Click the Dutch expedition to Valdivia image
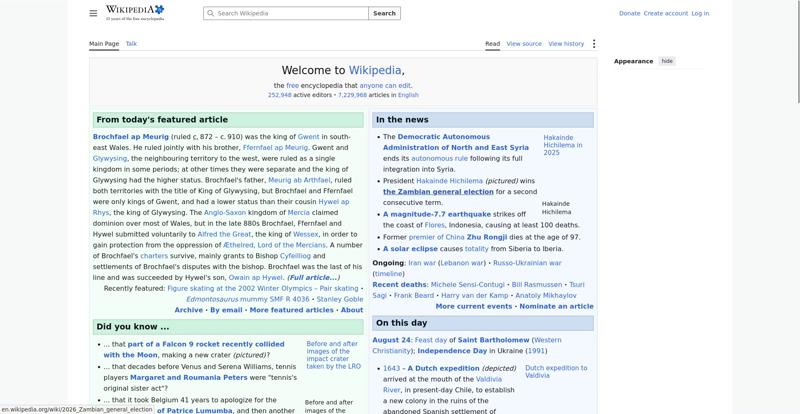The height and width of the screenshot is (414, 800). click(x=556, y=372)
